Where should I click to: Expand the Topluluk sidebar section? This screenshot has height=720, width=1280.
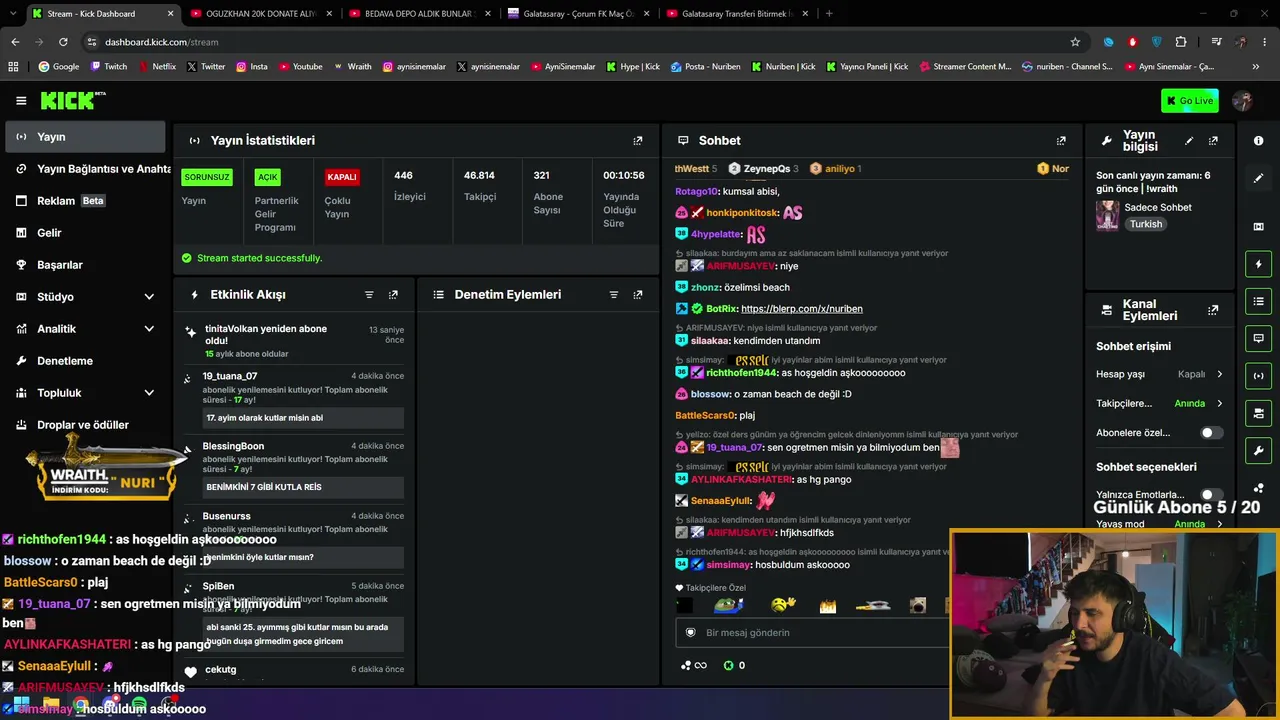[85, 393]
